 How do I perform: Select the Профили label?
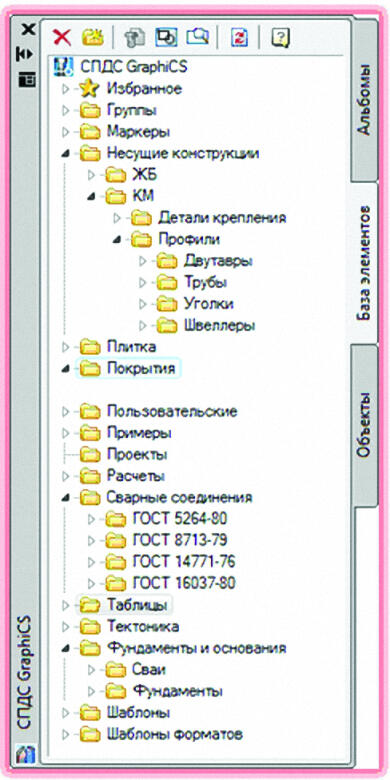(189, 239)
